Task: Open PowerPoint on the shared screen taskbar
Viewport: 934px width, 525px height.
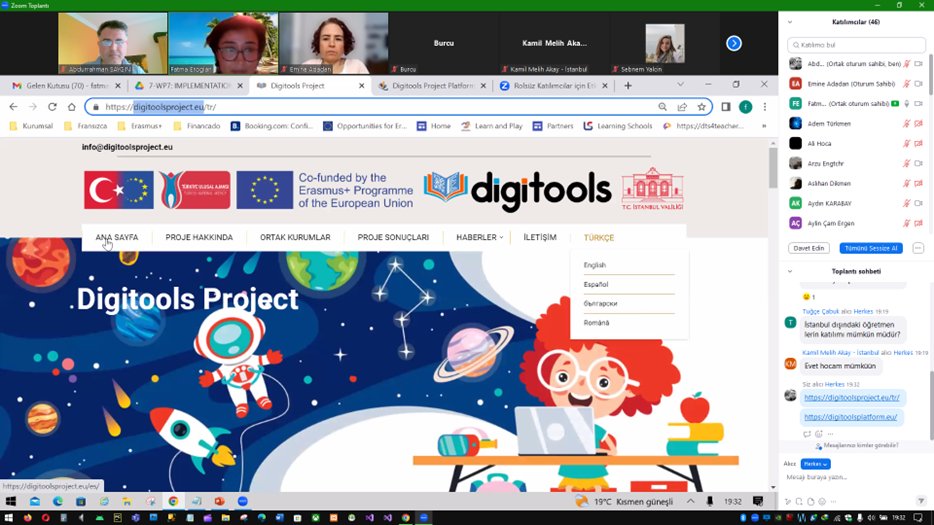Action: tap(219, 501)
